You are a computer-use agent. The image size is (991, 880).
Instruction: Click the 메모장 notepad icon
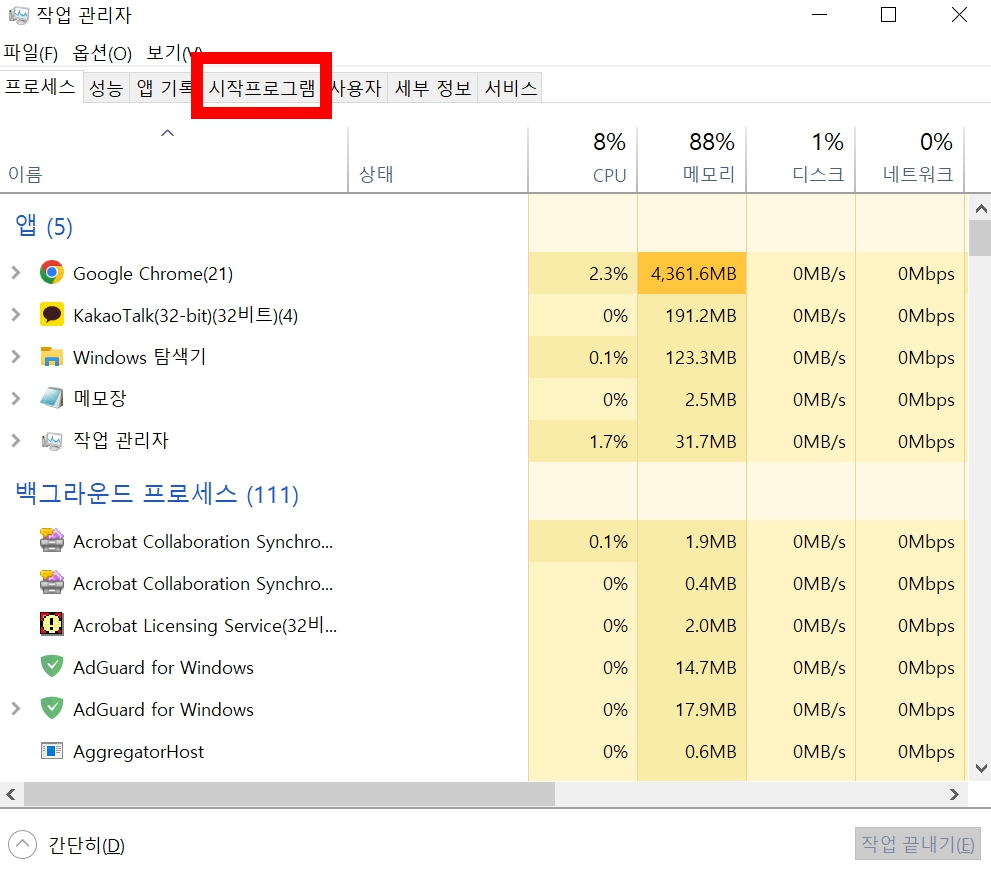[51, 398]
